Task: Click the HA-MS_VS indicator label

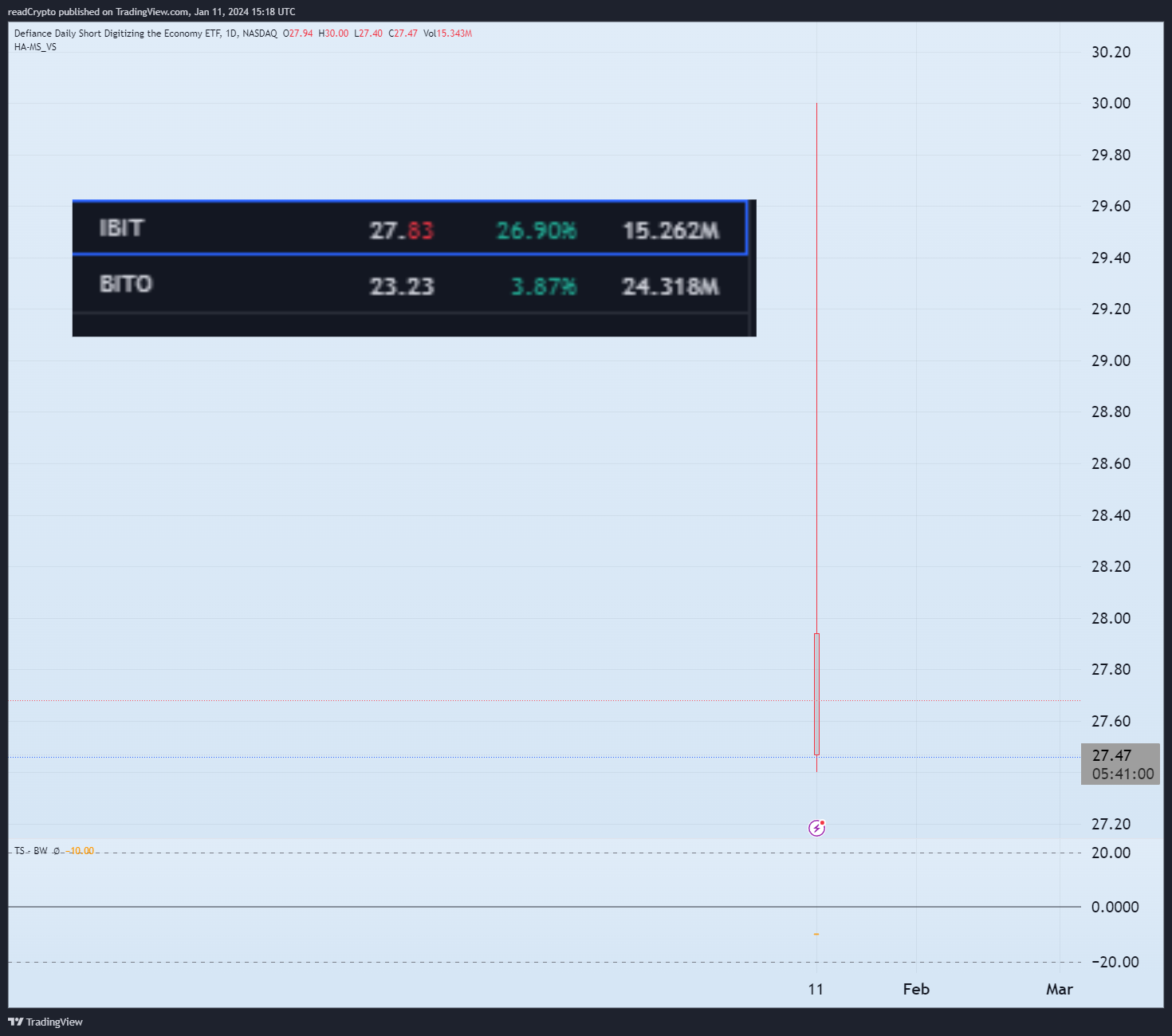Action: tap(35, 47)
